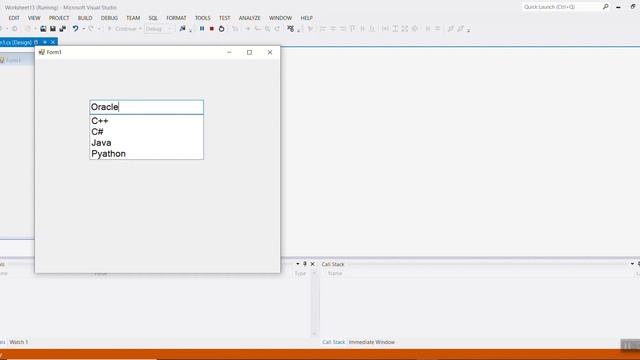640x360 pixels.
Task: Open the TOOLS menu
Action: [x=202, y=18]
